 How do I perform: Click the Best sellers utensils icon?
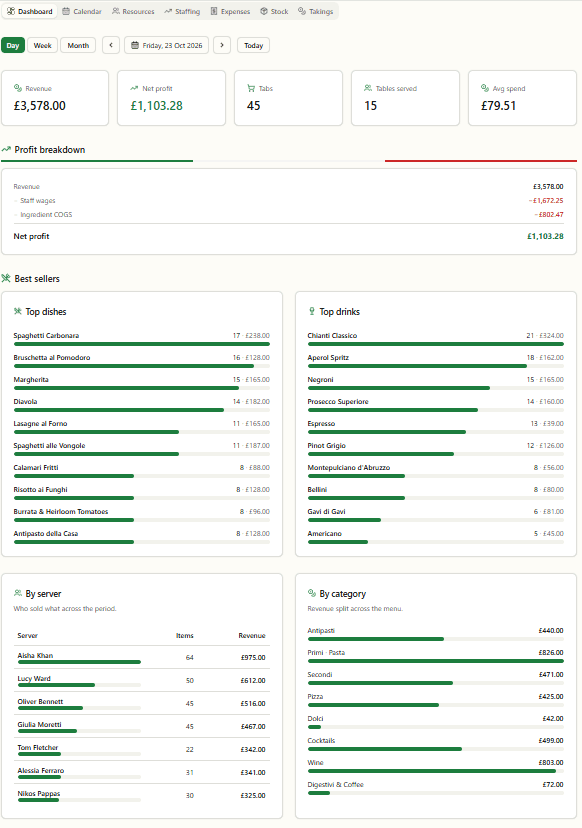click(x=6, y=278)
